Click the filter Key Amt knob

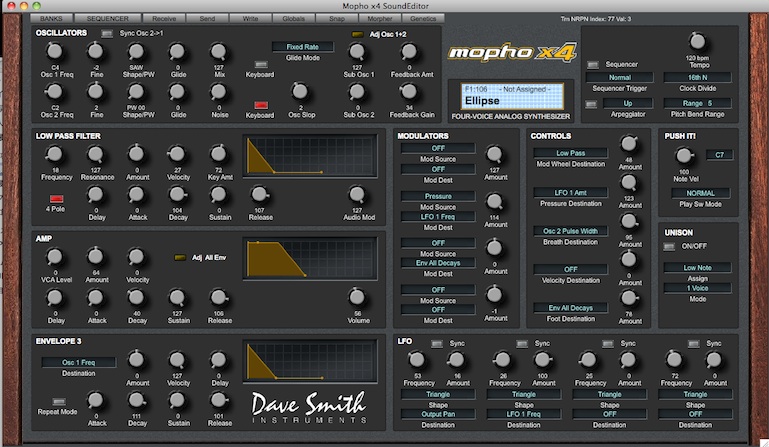pos(218,154)
